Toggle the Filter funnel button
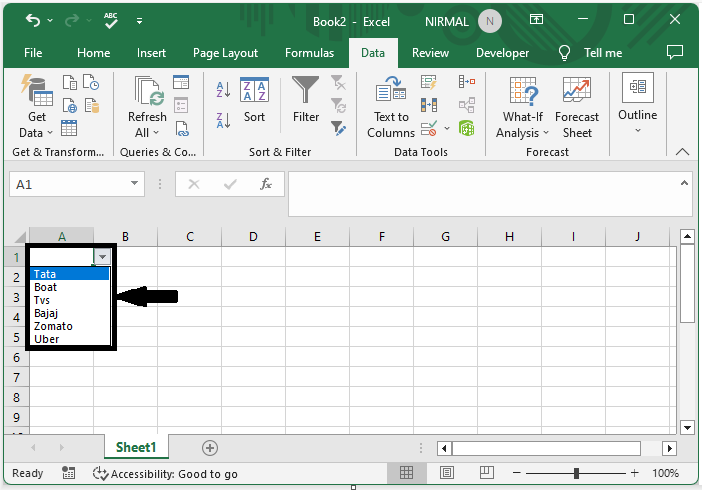 pos(306,99)
